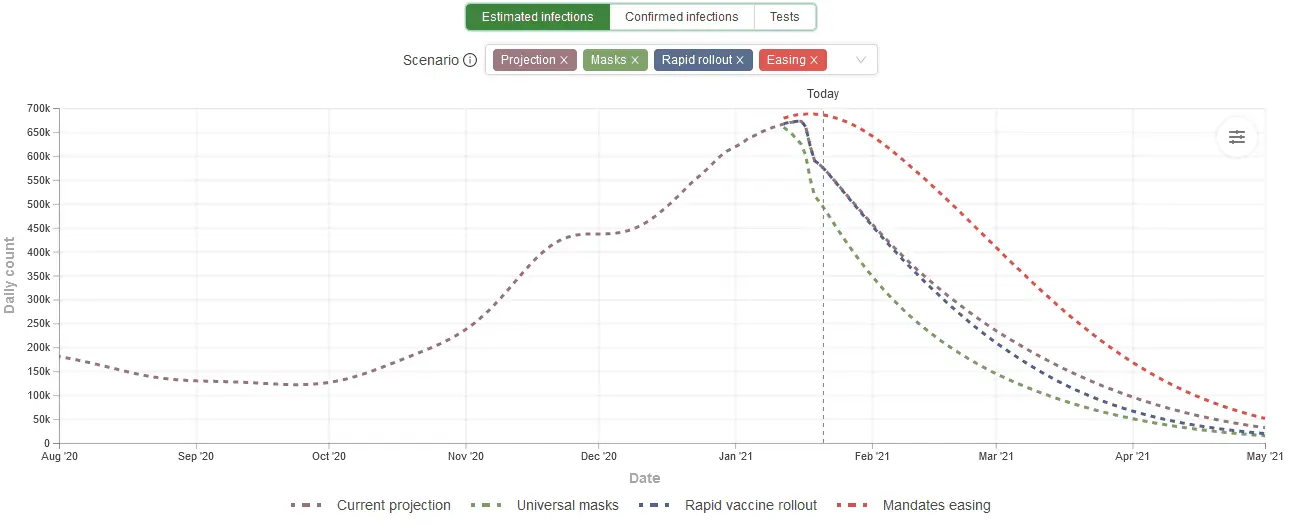The image size is (1300, 524).
Task: Toggle the Current projection legend series
Action: coord(394,505)
